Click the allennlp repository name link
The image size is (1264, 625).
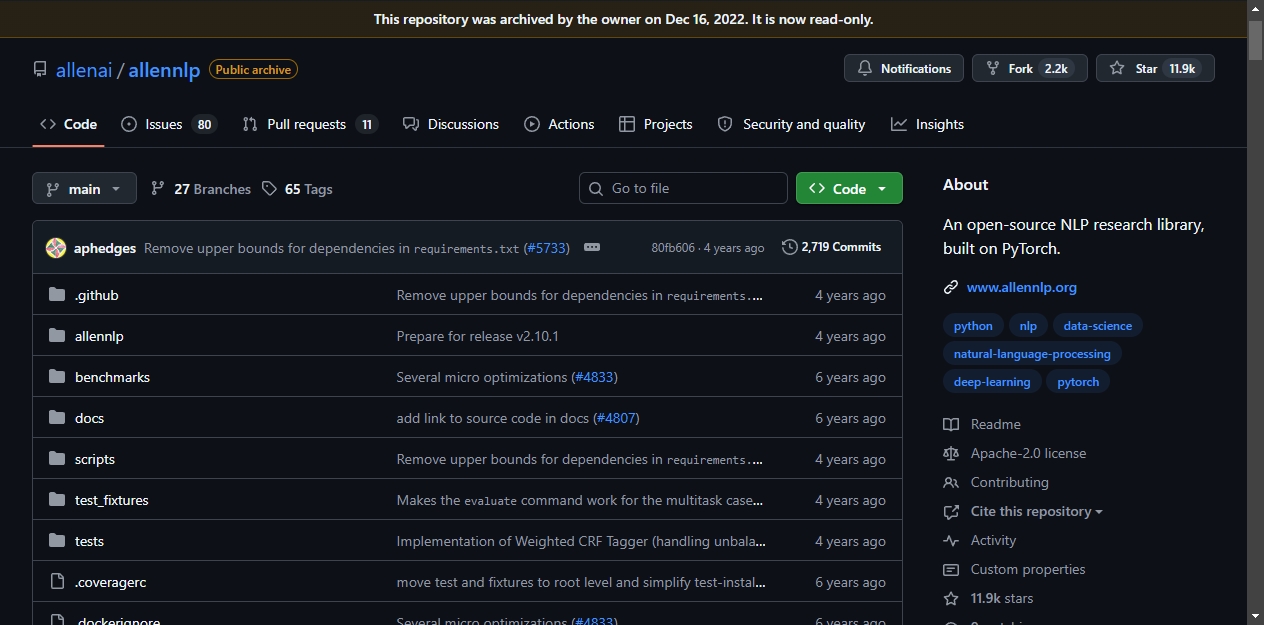click(x=165, y=71)
